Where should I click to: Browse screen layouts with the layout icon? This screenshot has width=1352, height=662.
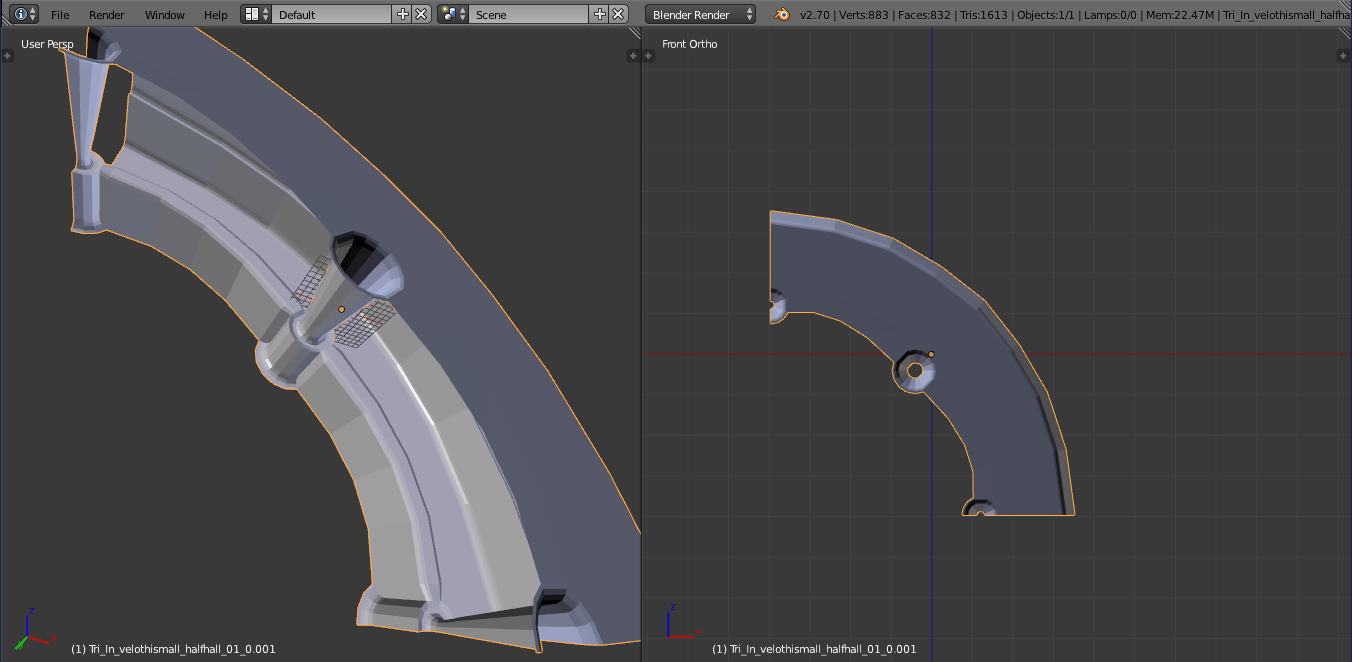tap(257, 14)
